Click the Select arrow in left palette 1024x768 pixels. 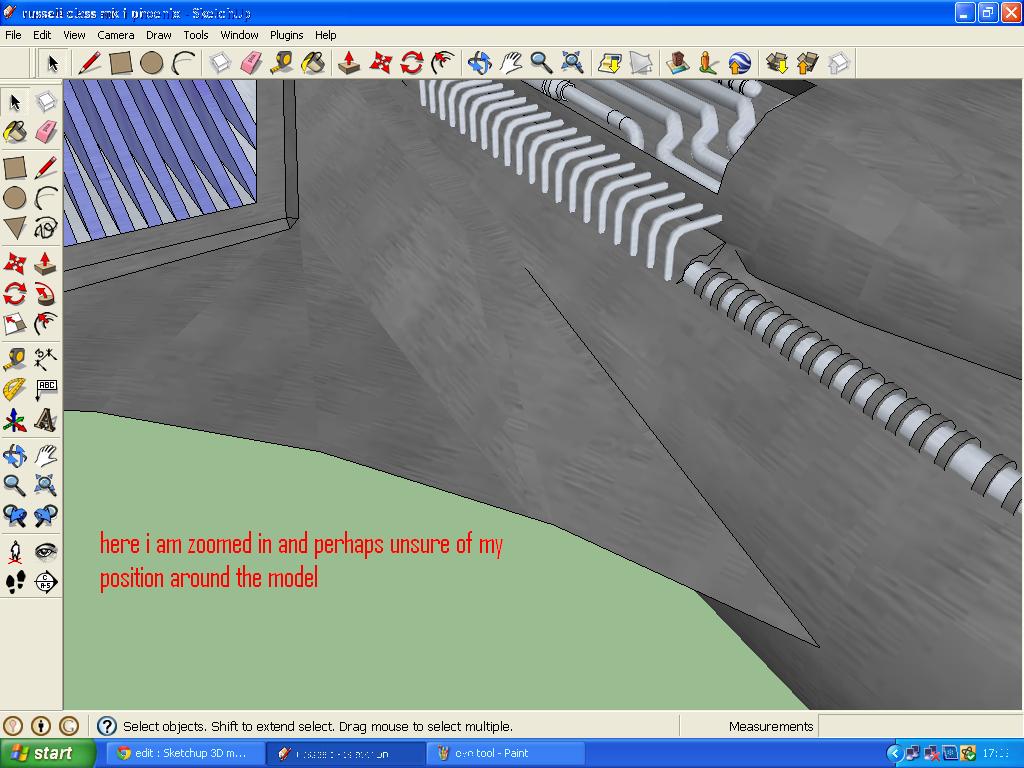click(x=14, y=102)
